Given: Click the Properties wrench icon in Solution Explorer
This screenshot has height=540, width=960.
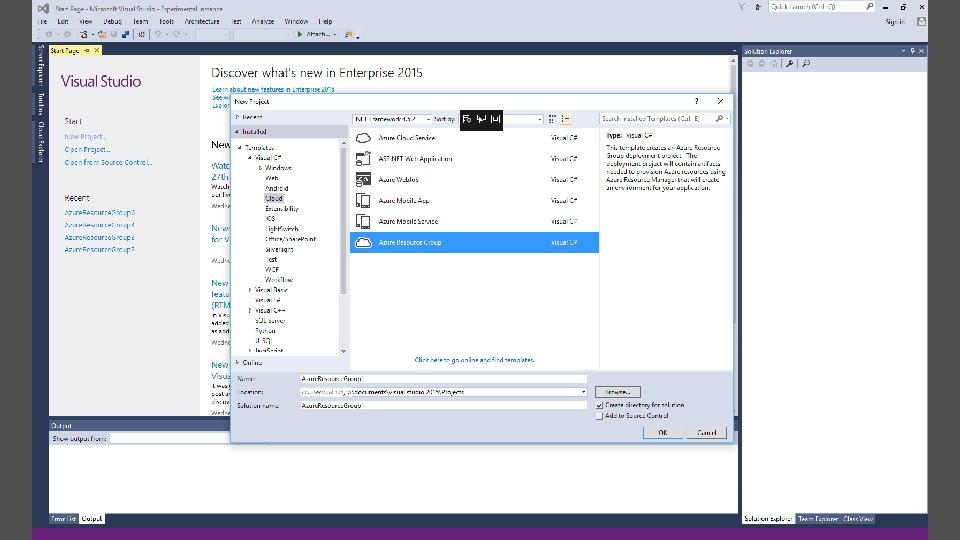Looking at the screenshot, I should [x=790, y=63].
